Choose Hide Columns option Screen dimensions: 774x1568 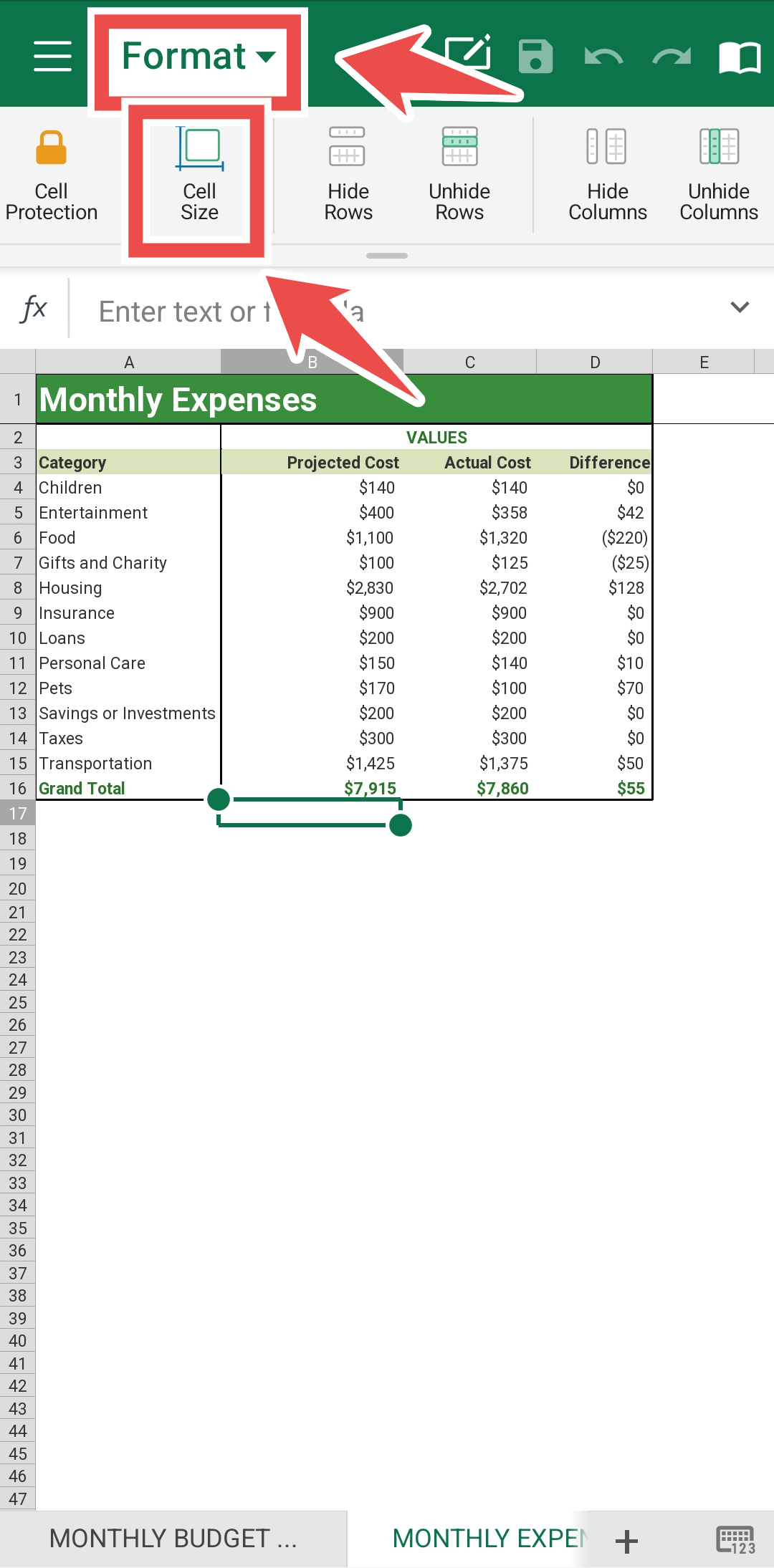tap(607, 176)
